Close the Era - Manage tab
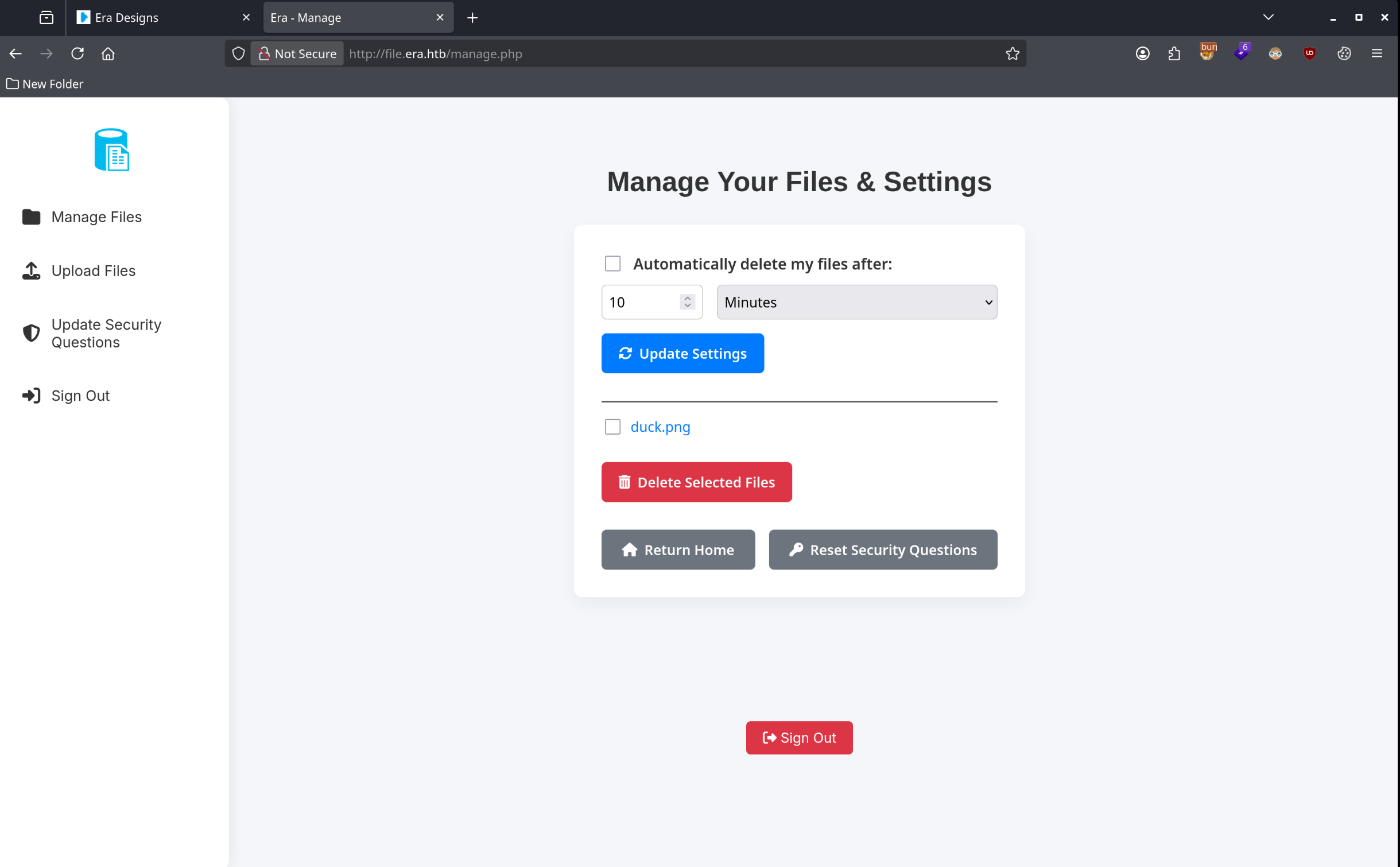This screenshot has height=867, width=1400. (440, 17)
